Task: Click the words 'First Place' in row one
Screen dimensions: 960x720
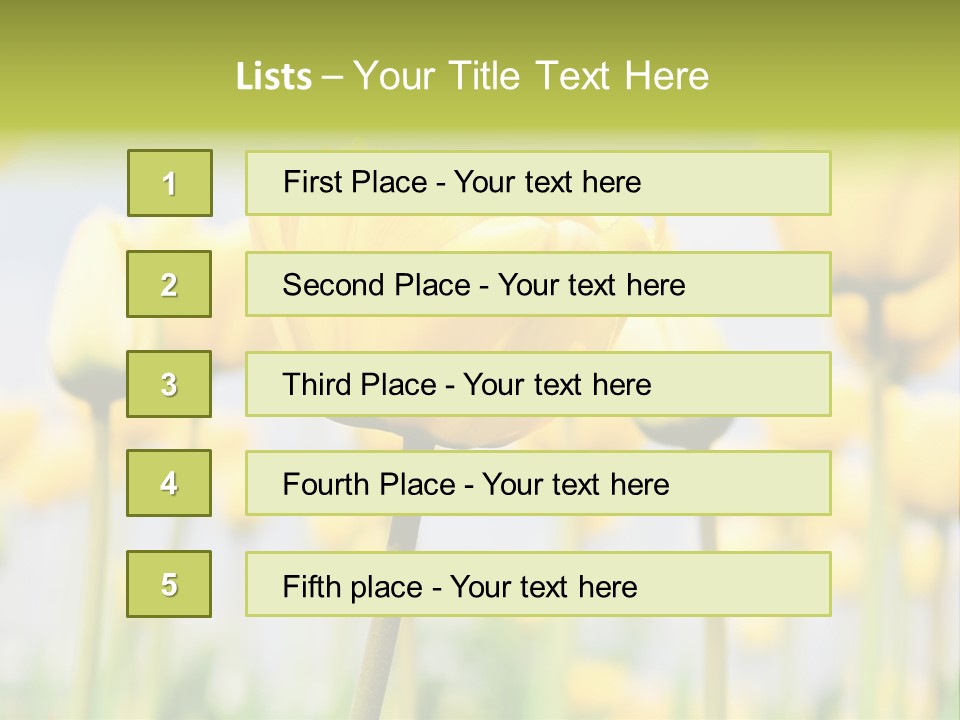Action: pyautogui.click(x=356, y=182)
